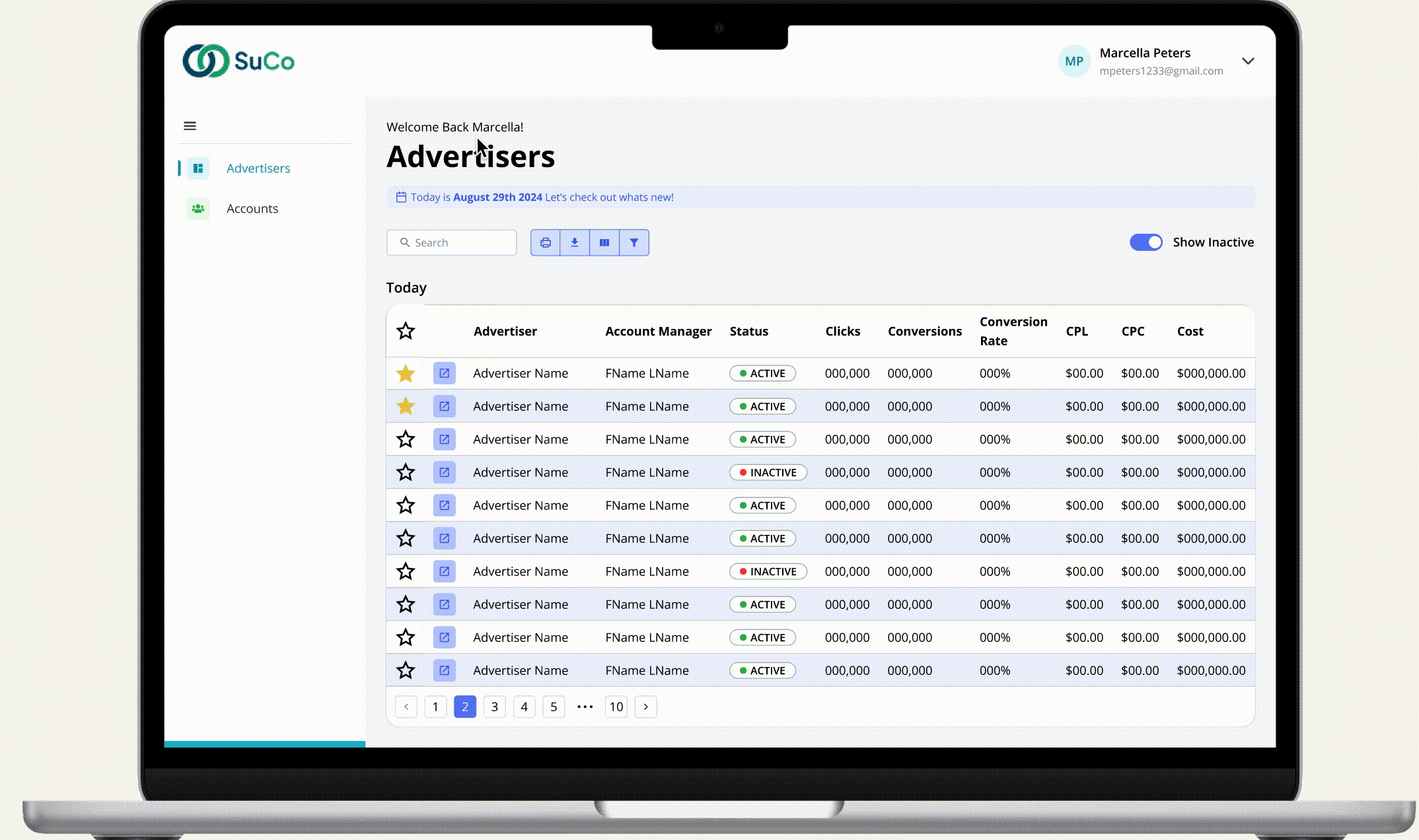Toggle the star in the table header

[x=406, y=331]
